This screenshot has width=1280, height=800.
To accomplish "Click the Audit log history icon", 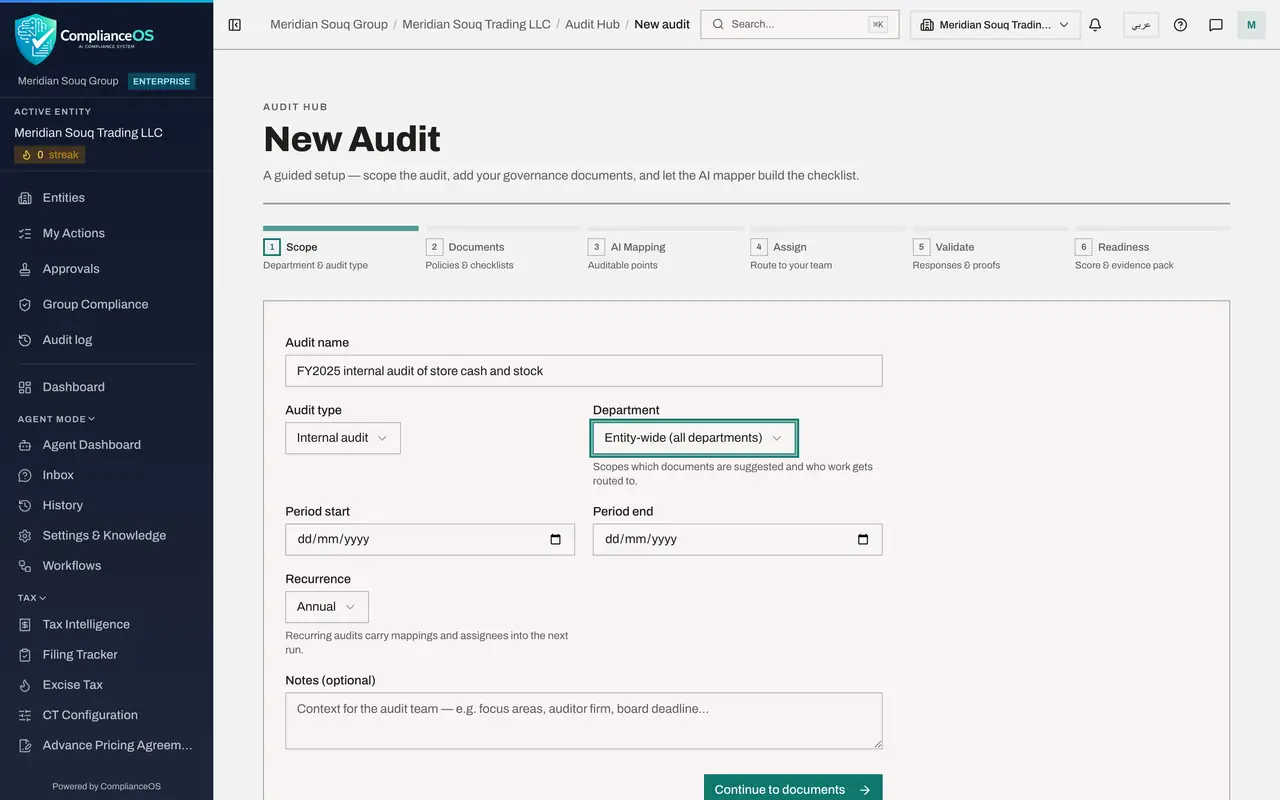I will click(25, 340).
